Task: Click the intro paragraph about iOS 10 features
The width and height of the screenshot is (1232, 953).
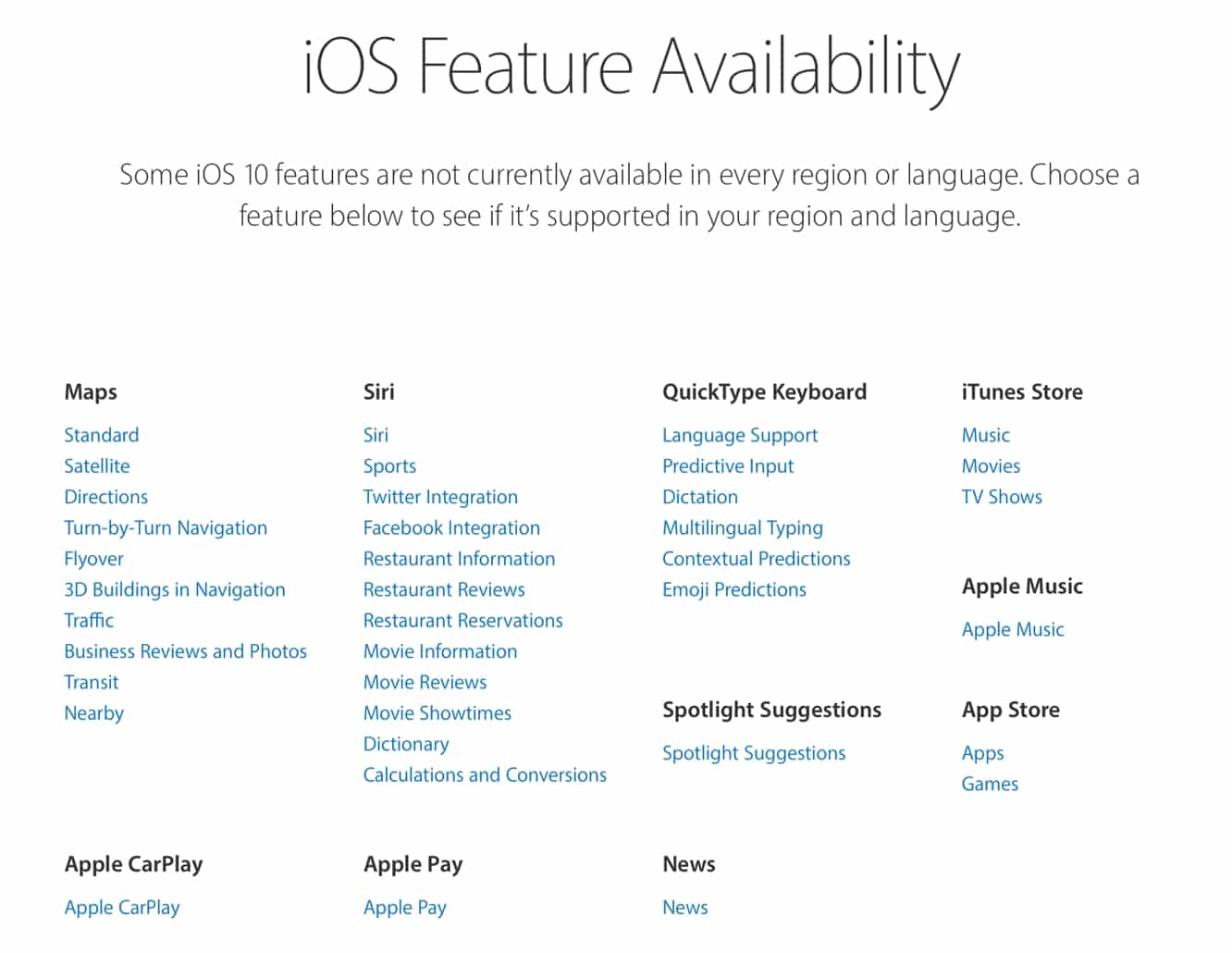Action: click(630, 195)
